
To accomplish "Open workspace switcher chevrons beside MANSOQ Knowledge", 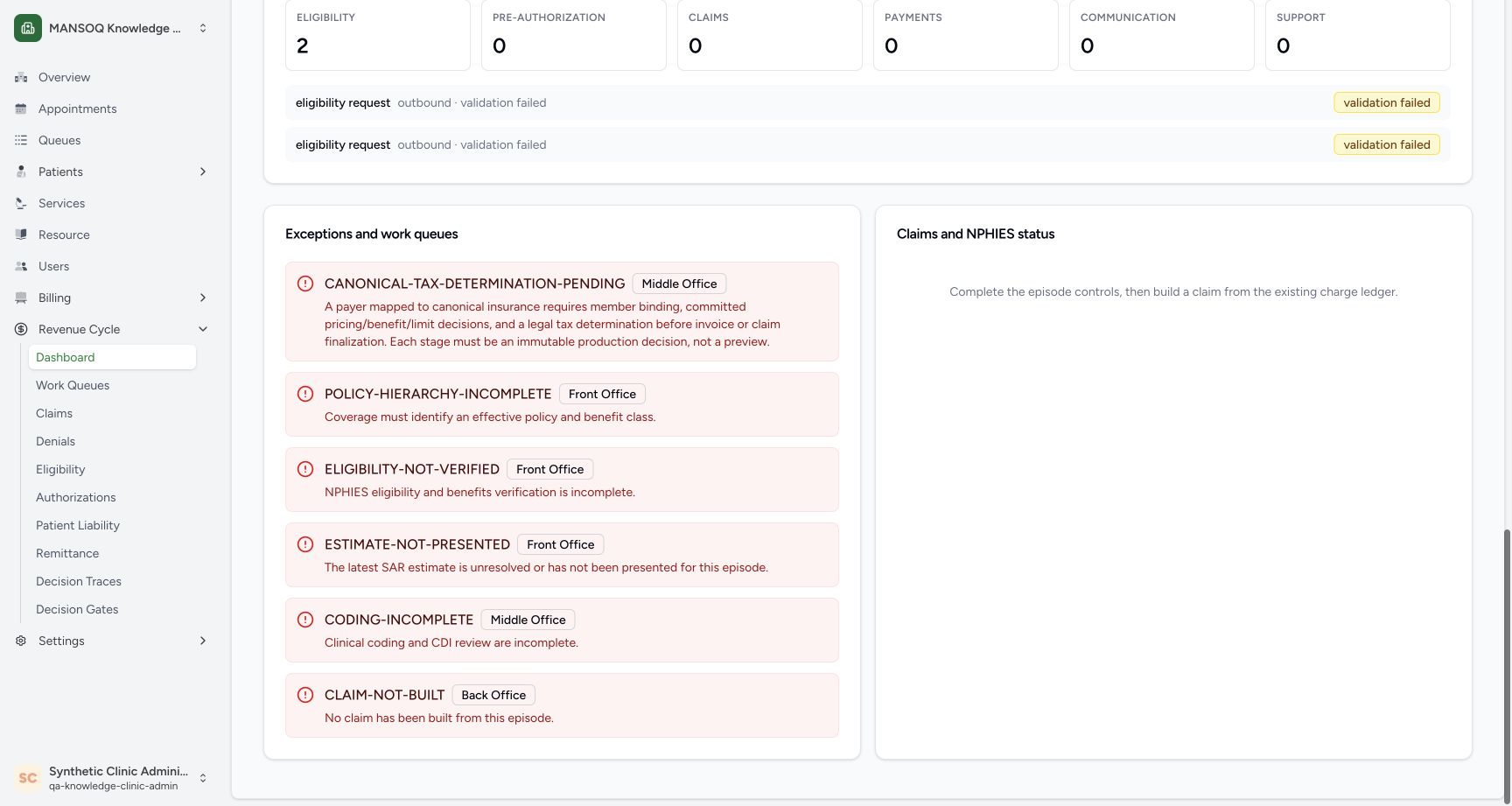I will pos(203,28).
